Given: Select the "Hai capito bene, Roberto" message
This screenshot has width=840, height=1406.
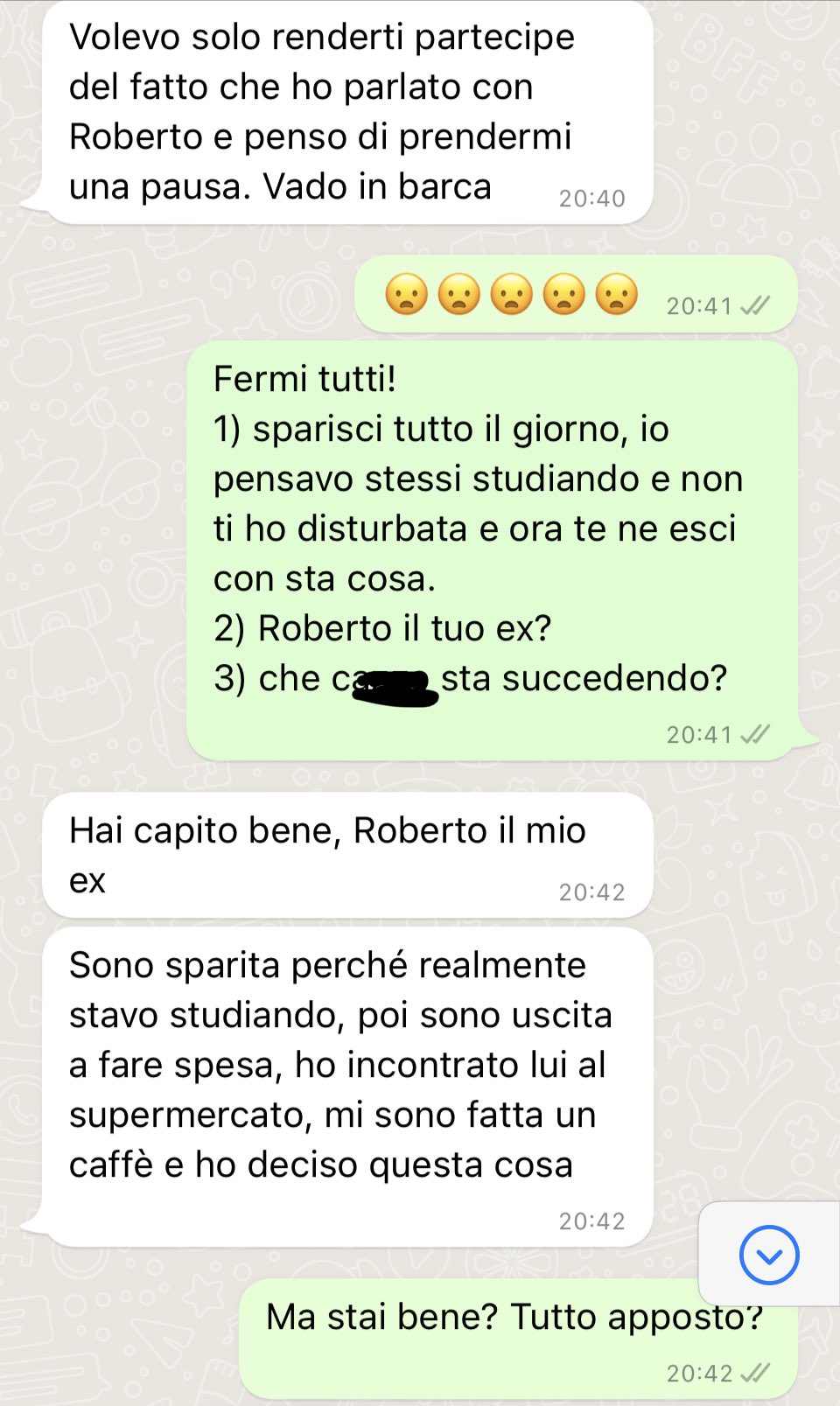Looking at the screenshot, I should [347, 855].
